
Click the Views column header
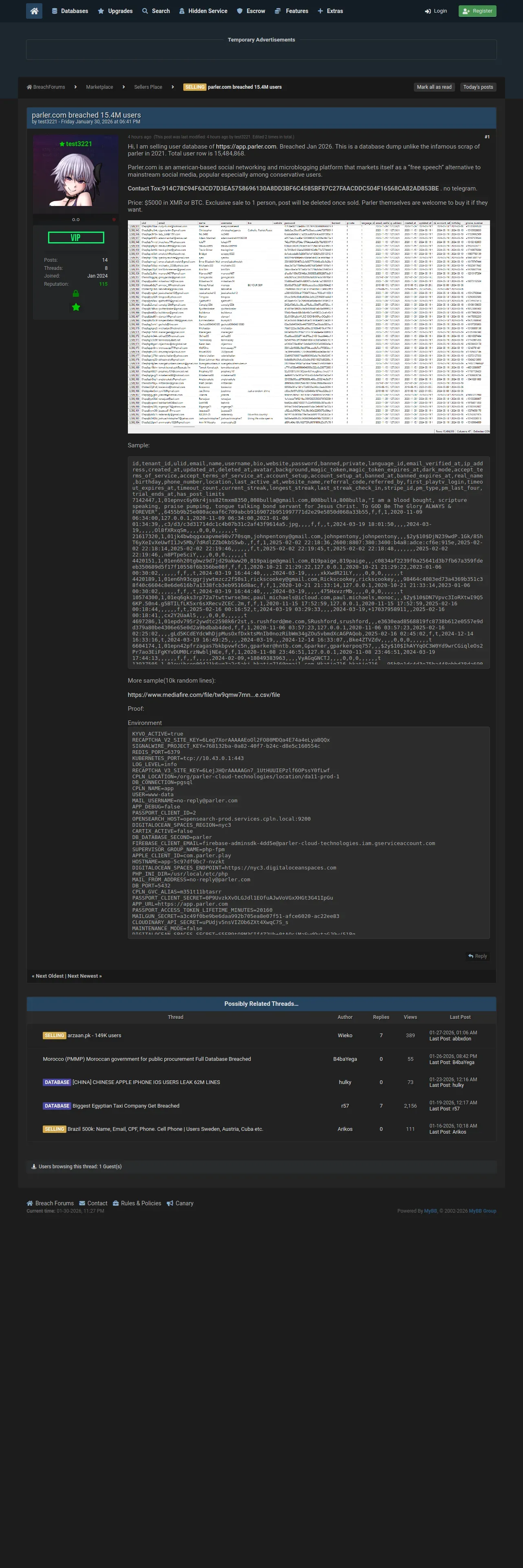point(410,1017)
